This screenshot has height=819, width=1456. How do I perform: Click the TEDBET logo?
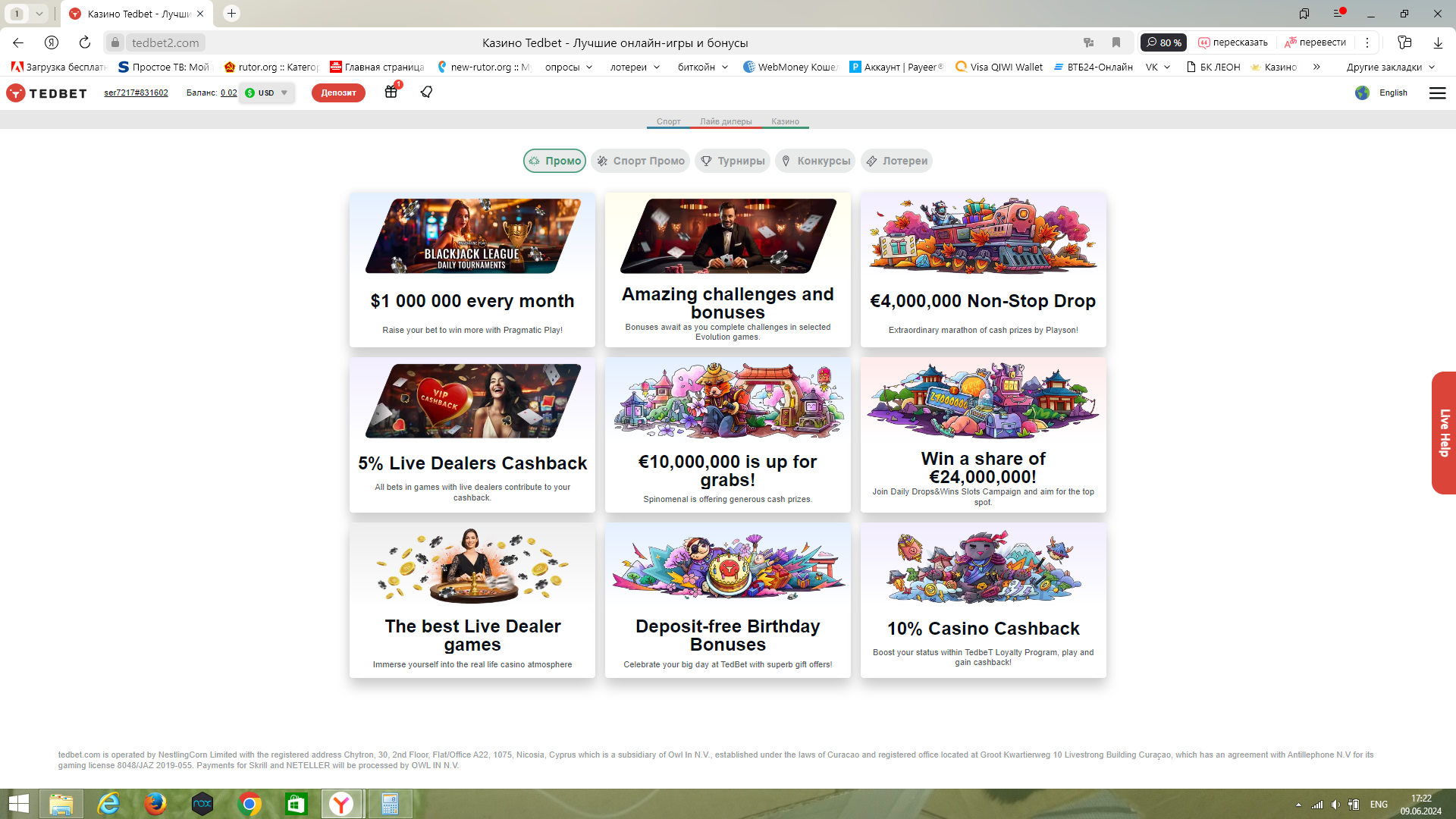click(47, 93)
